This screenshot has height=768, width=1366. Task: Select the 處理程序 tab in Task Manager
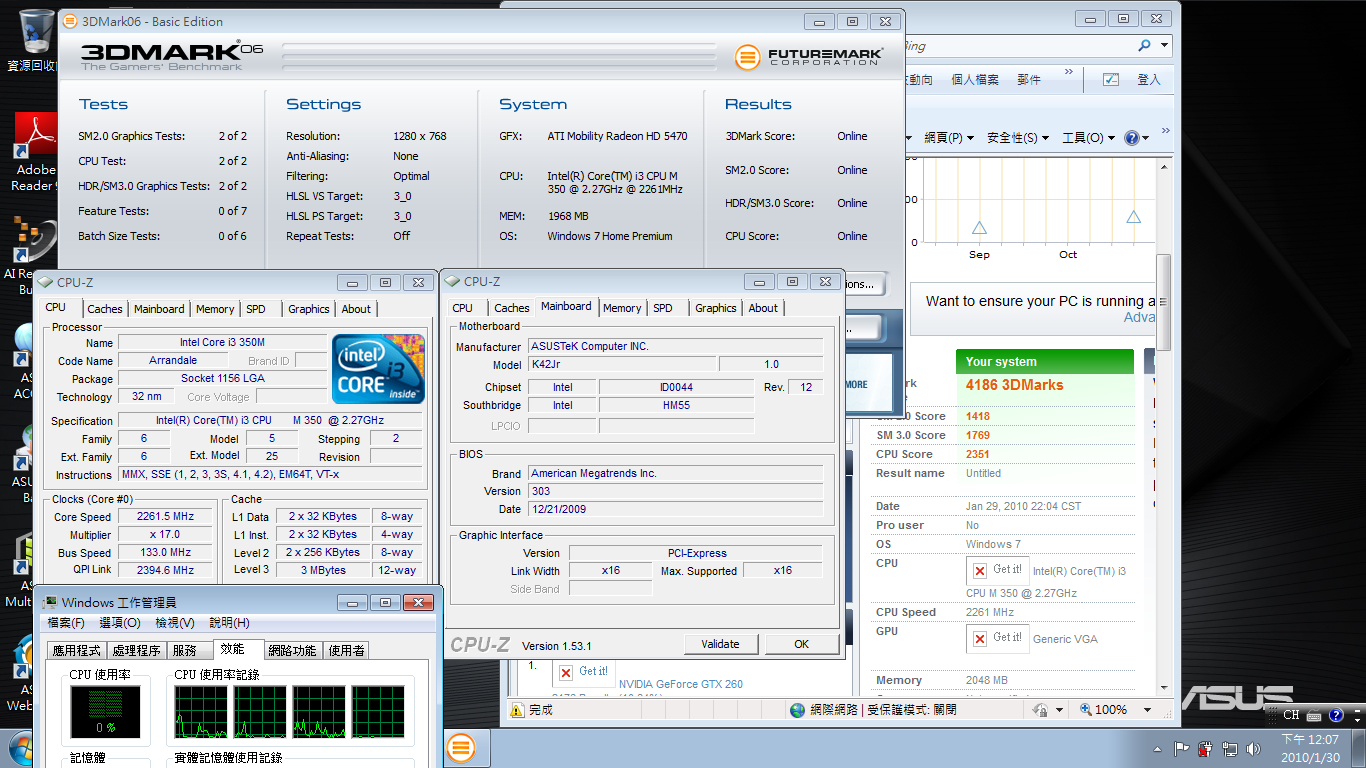(x=136, y=650)
